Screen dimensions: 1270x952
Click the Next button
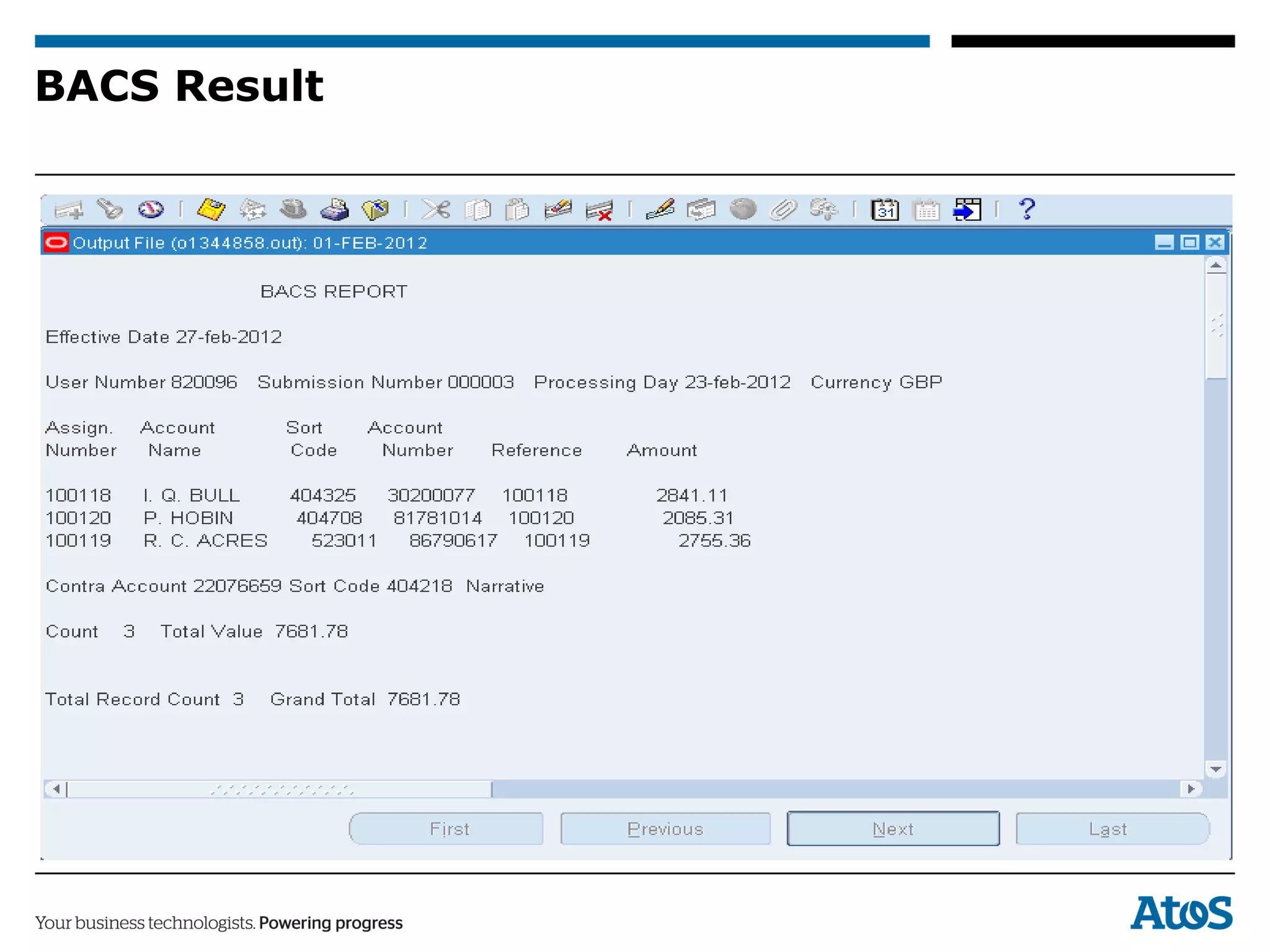893,829
